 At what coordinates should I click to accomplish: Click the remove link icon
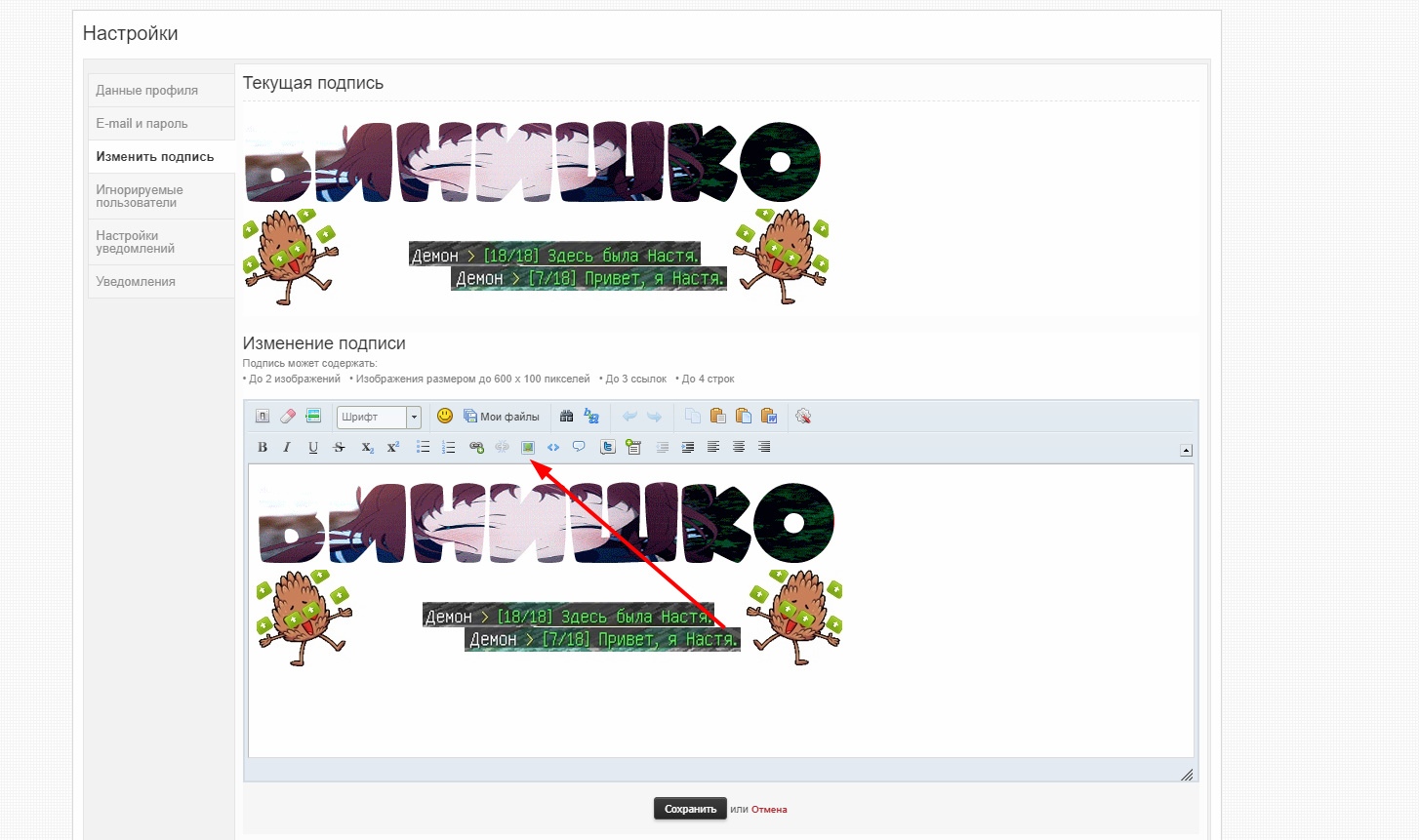pyautogui.click(x=502, y=447)
